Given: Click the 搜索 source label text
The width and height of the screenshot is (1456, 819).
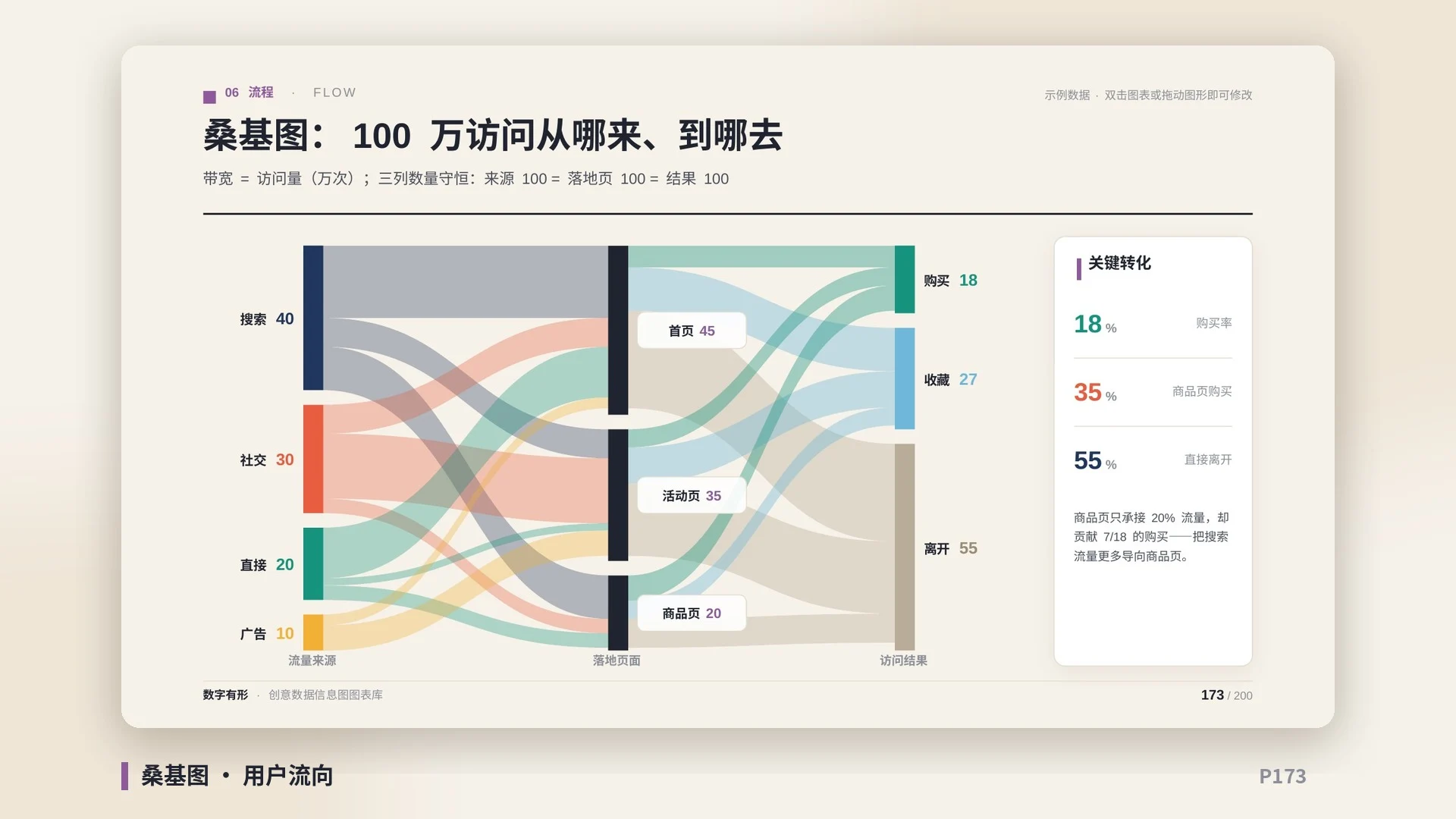Looking at the screenshot, I should point(253,319).
